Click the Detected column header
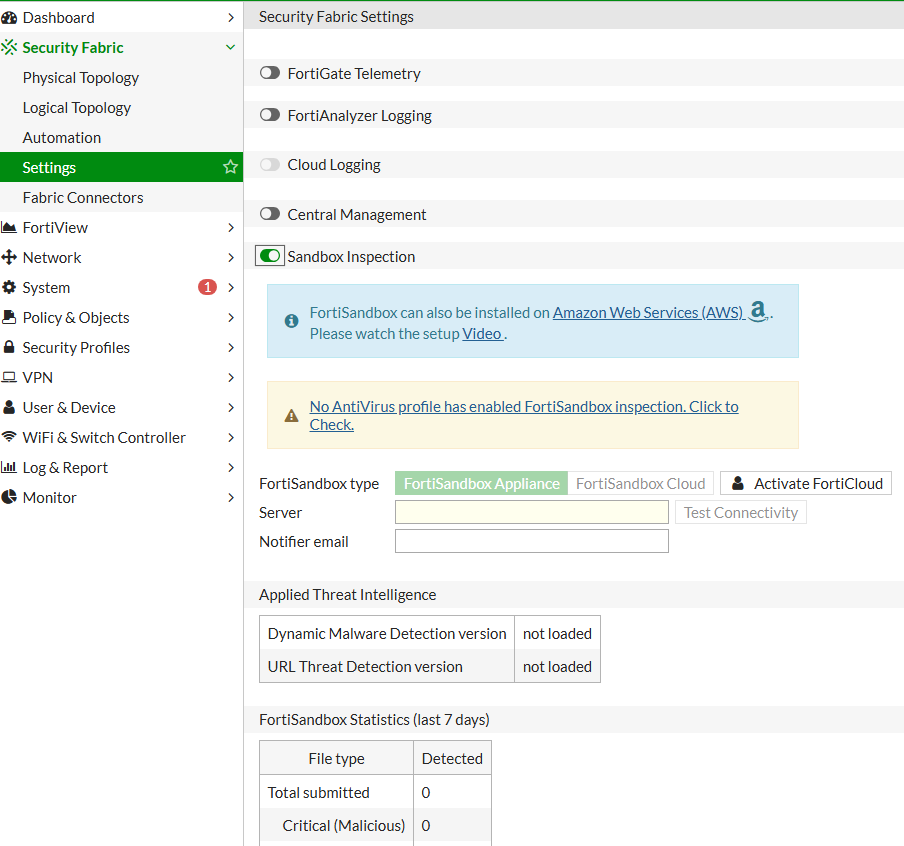This screenshot has height=846, width=904. [x=452, y=758]
